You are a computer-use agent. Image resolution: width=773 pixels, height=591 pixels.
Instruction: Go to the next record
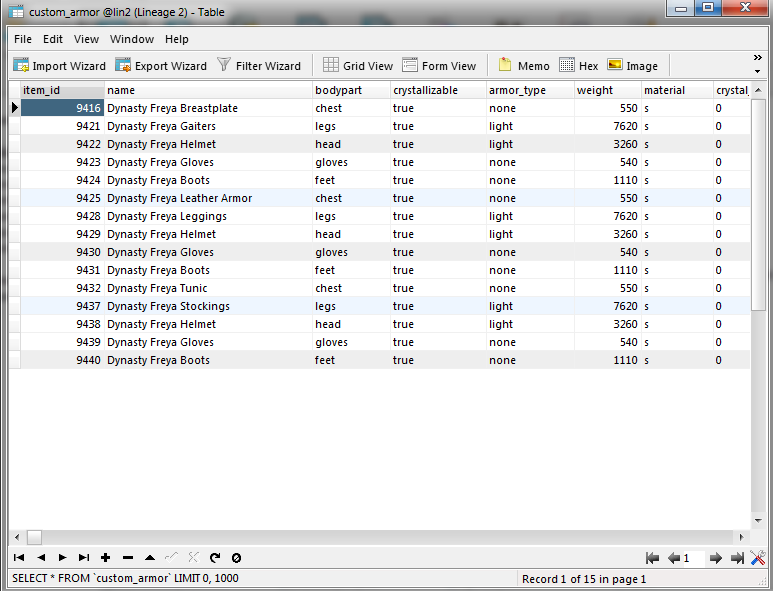[x=62, y=557]
